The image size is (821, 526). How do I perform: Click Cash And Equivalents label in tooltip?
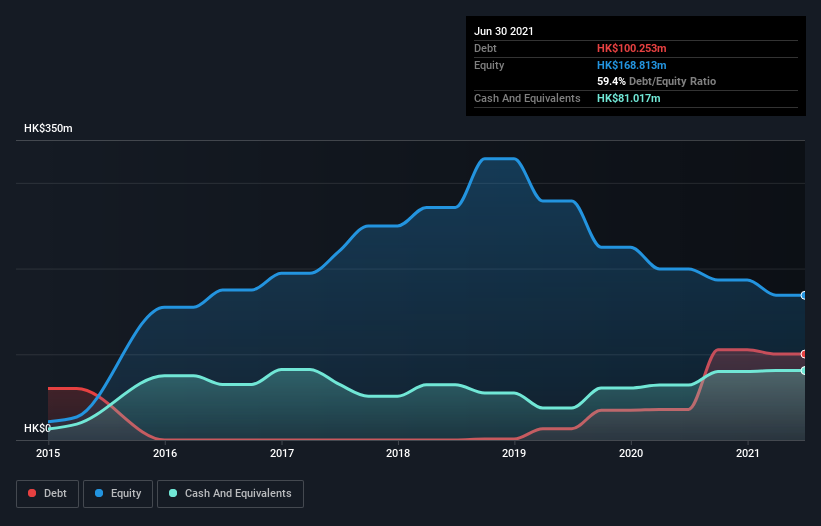pos(527,98)
